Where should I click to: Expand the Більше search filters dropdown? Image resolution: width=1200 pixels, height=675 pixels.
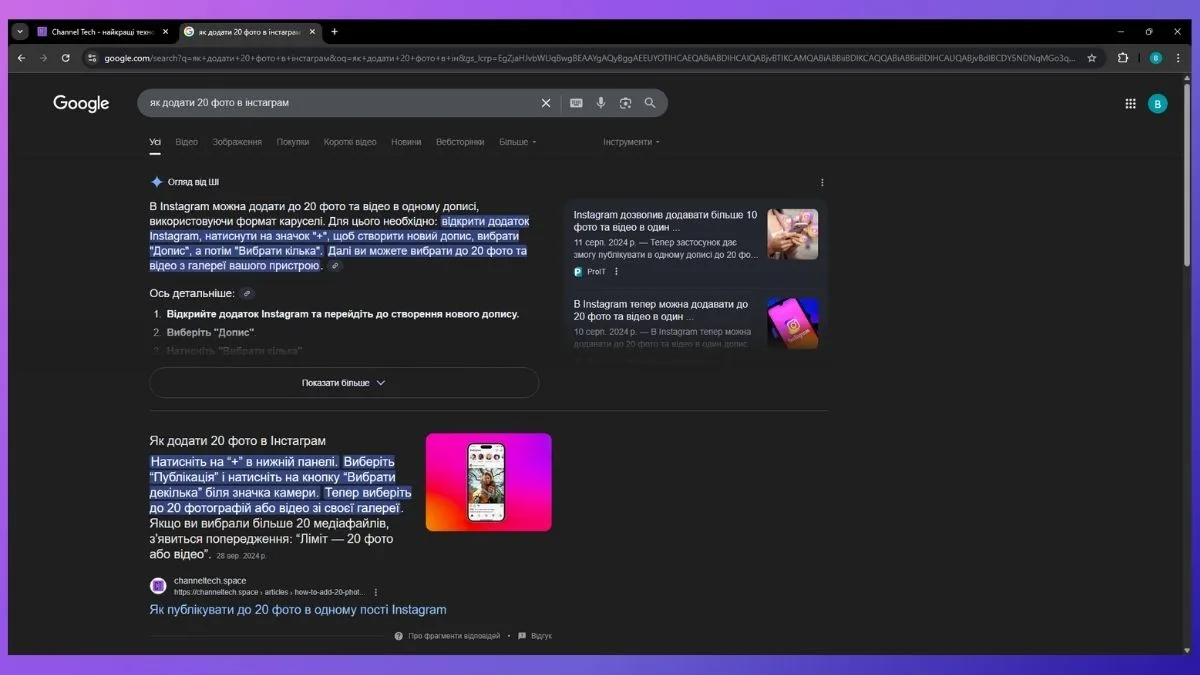pyautogui.click(x=518, y=142)
